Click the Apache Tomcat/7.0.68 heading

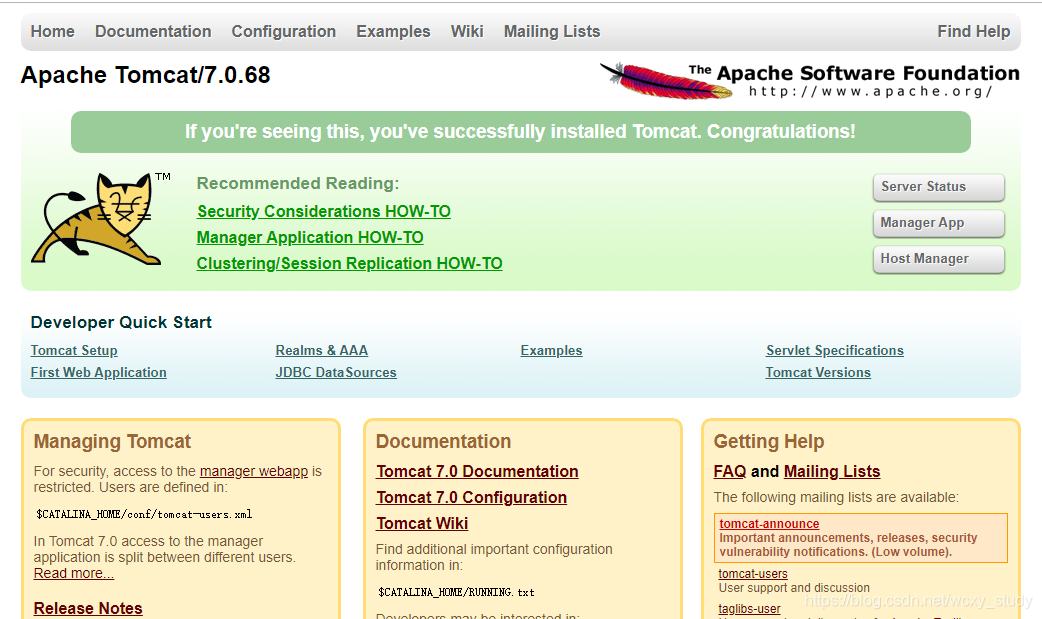[146, 75]
